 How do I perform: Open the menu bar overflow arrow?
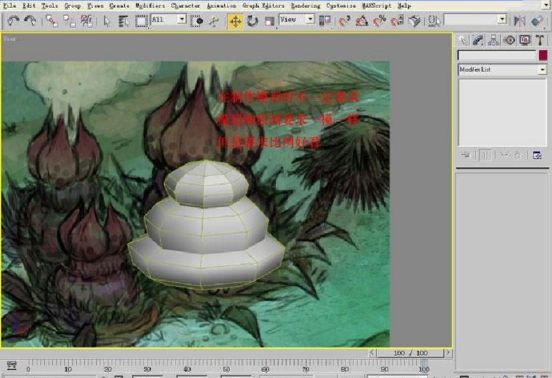546,5
